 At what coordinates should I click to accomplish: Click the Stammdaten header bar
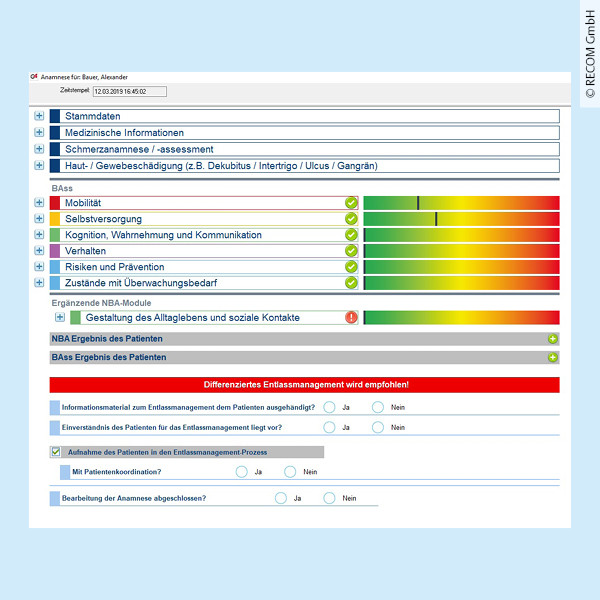(x=305, y=116)
